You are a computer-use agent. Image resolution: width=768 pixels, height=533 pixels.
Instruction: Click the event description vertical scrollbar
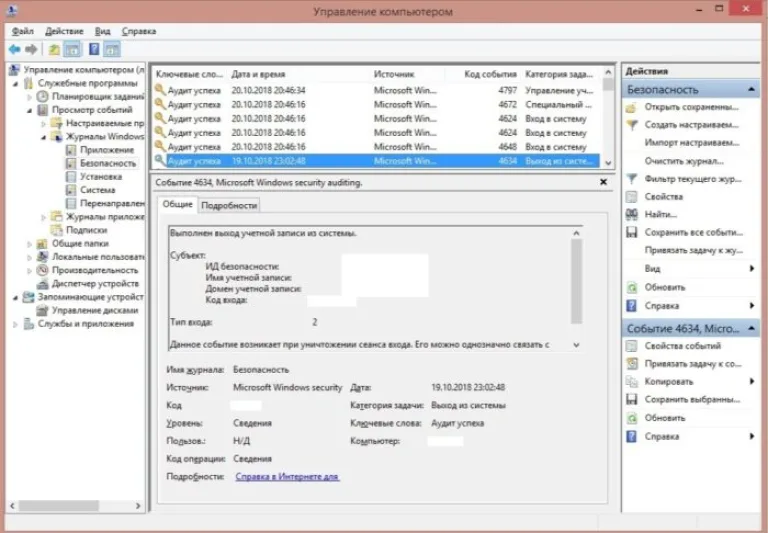576,289
